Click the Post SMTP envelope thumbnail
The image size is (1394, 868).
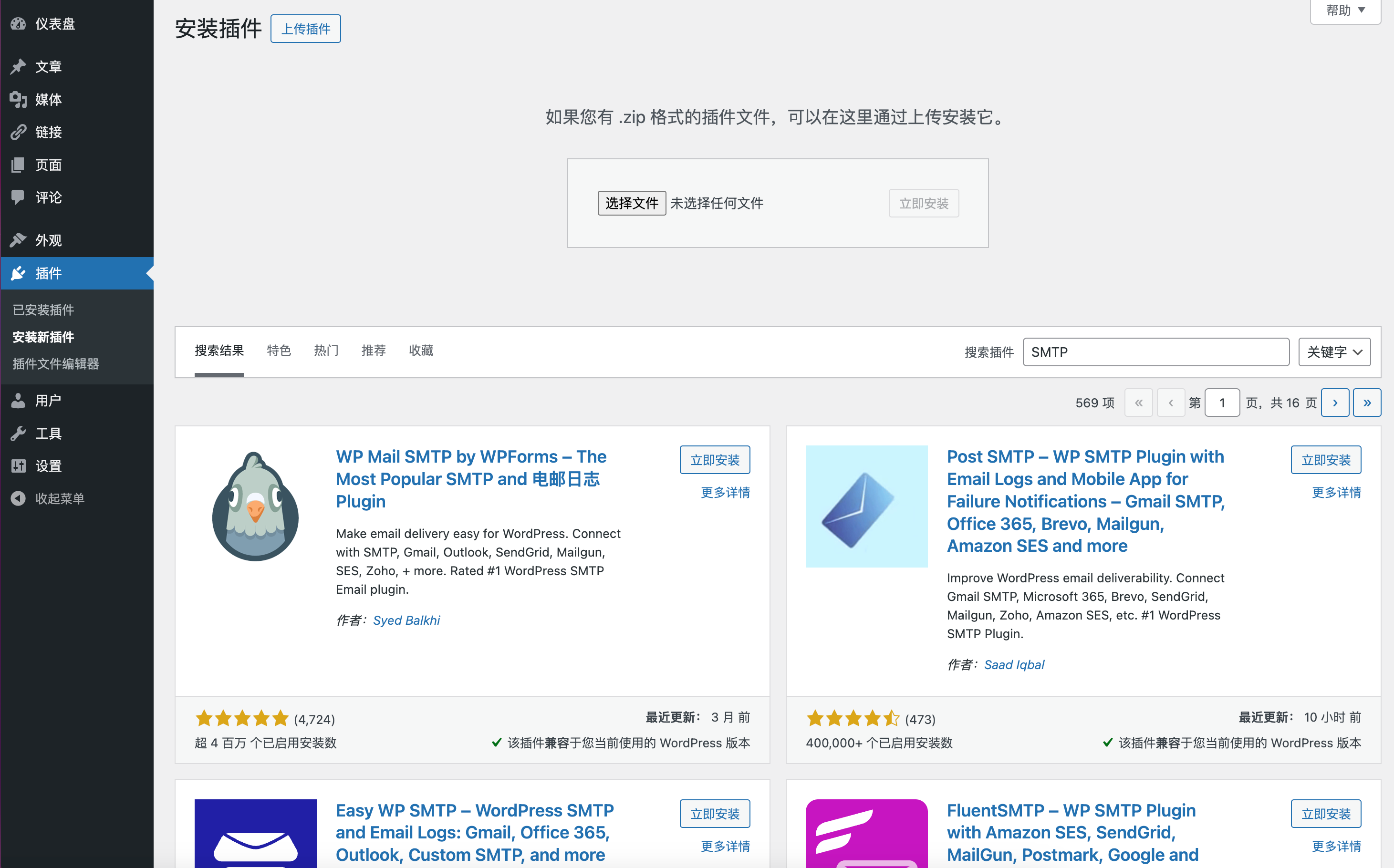click(866, 506)
